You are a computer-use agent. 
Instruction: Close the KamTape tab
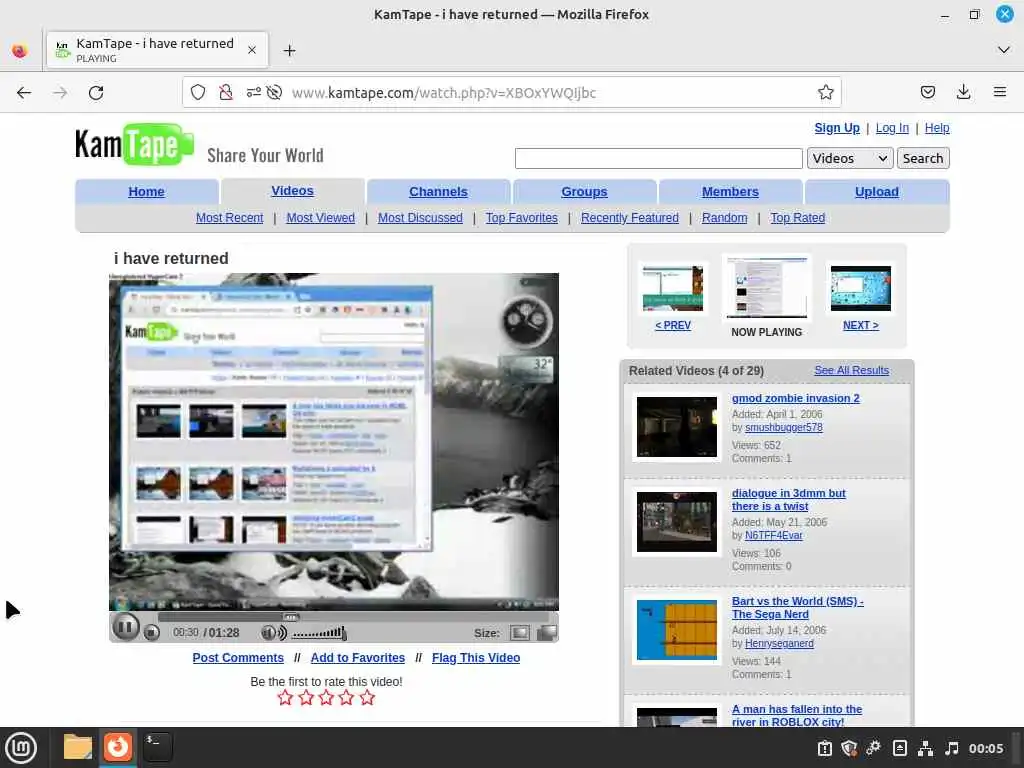point(252,50)
